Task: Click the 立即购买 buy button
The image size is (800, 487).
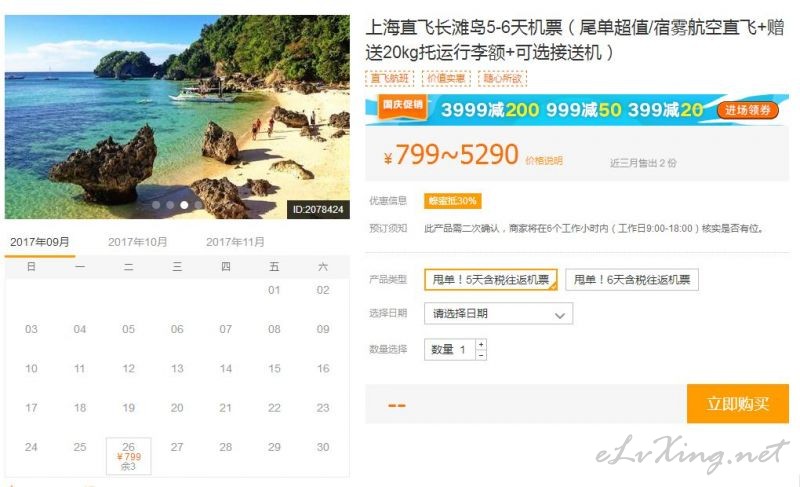Action: click(x=737, y=403)
